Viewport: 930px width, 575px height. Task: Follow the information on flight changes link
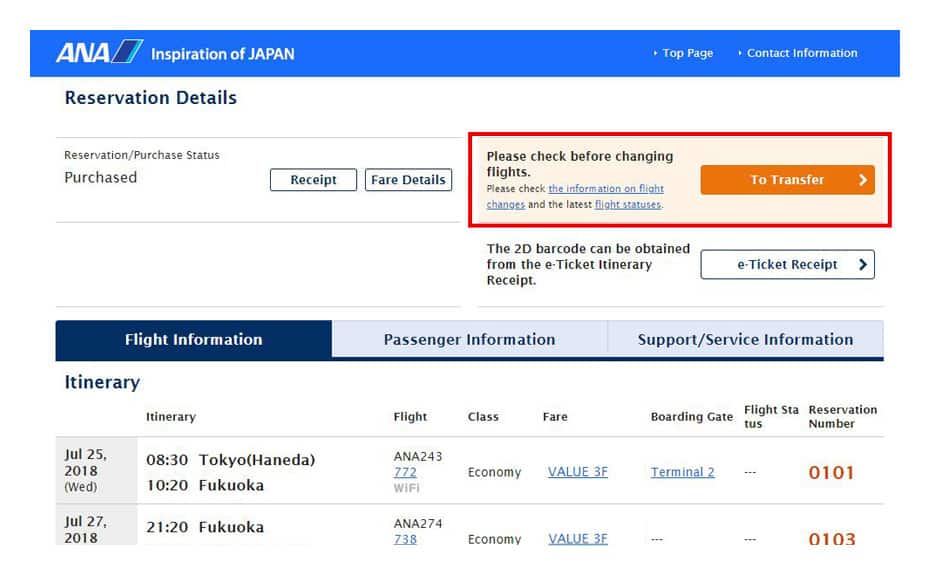[x=605, y=189]
